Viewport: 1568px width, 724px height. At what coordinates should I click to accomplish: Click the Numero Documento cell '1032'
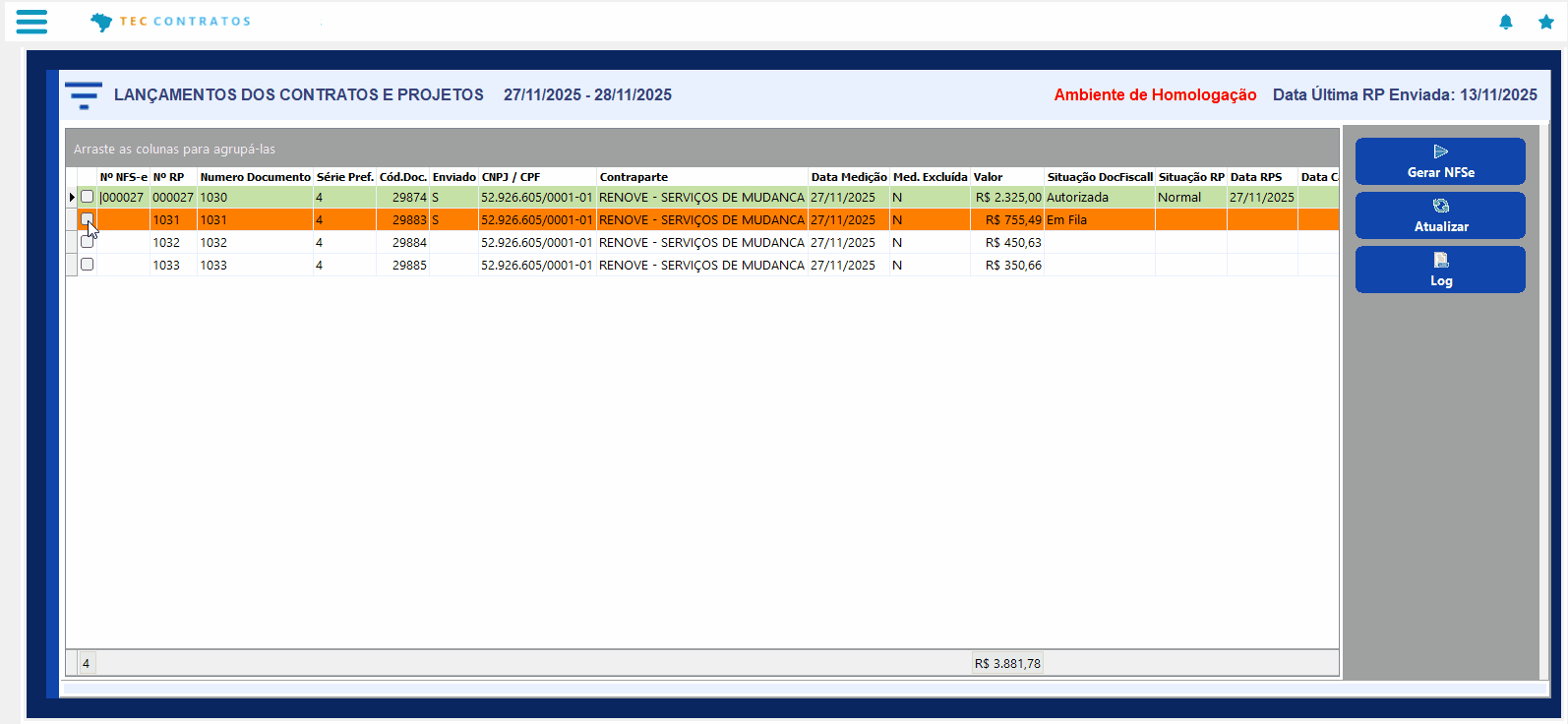click(x=256, y=242)
